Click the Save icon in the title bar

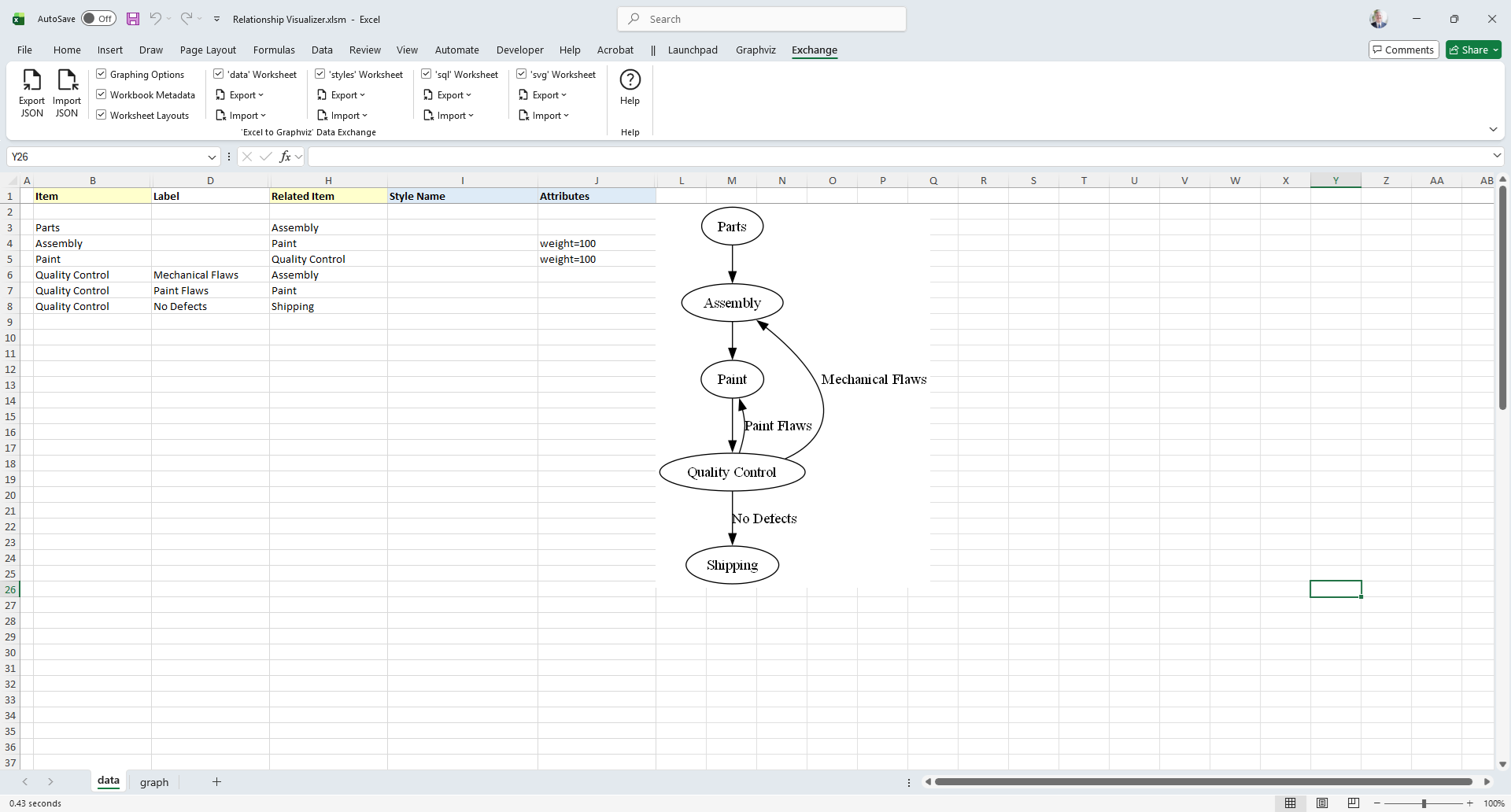(133, 19)
